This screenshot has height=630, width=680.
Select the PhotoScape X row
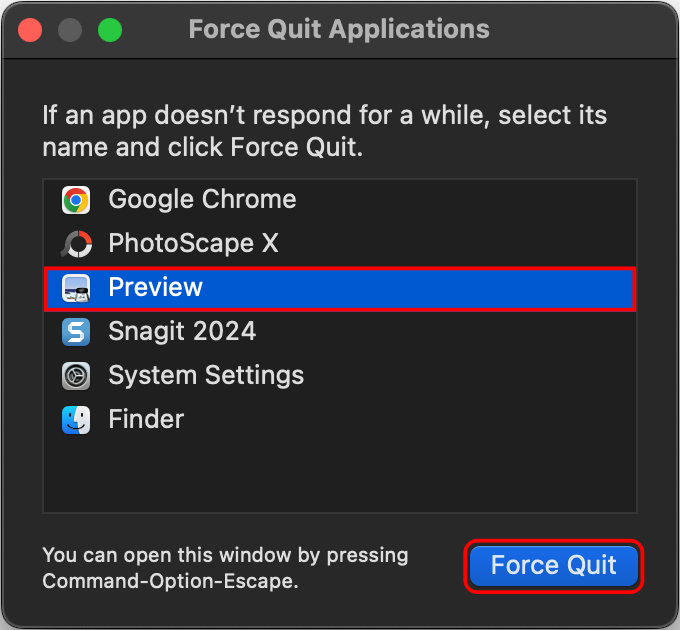(x=193, y=244)
